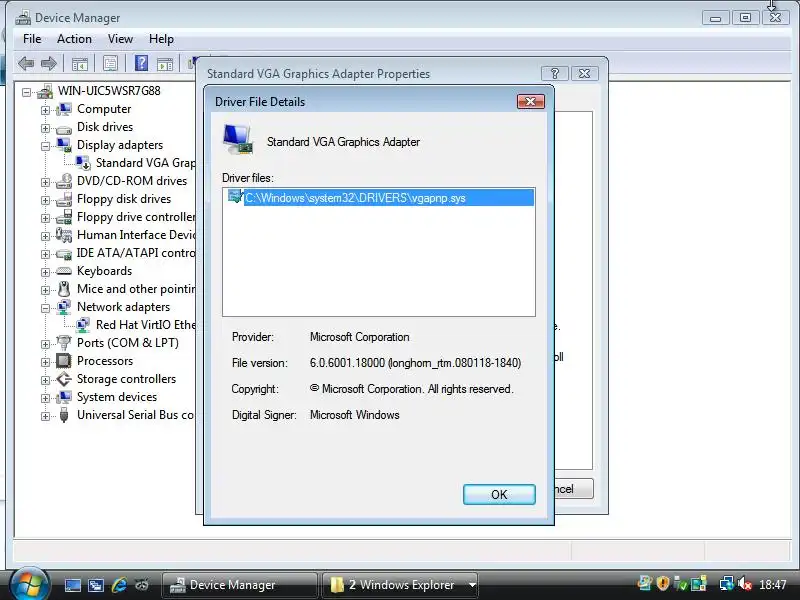Select the Computer category icon
The width and height of the screenshot is (800, 600).
(64, 109)
